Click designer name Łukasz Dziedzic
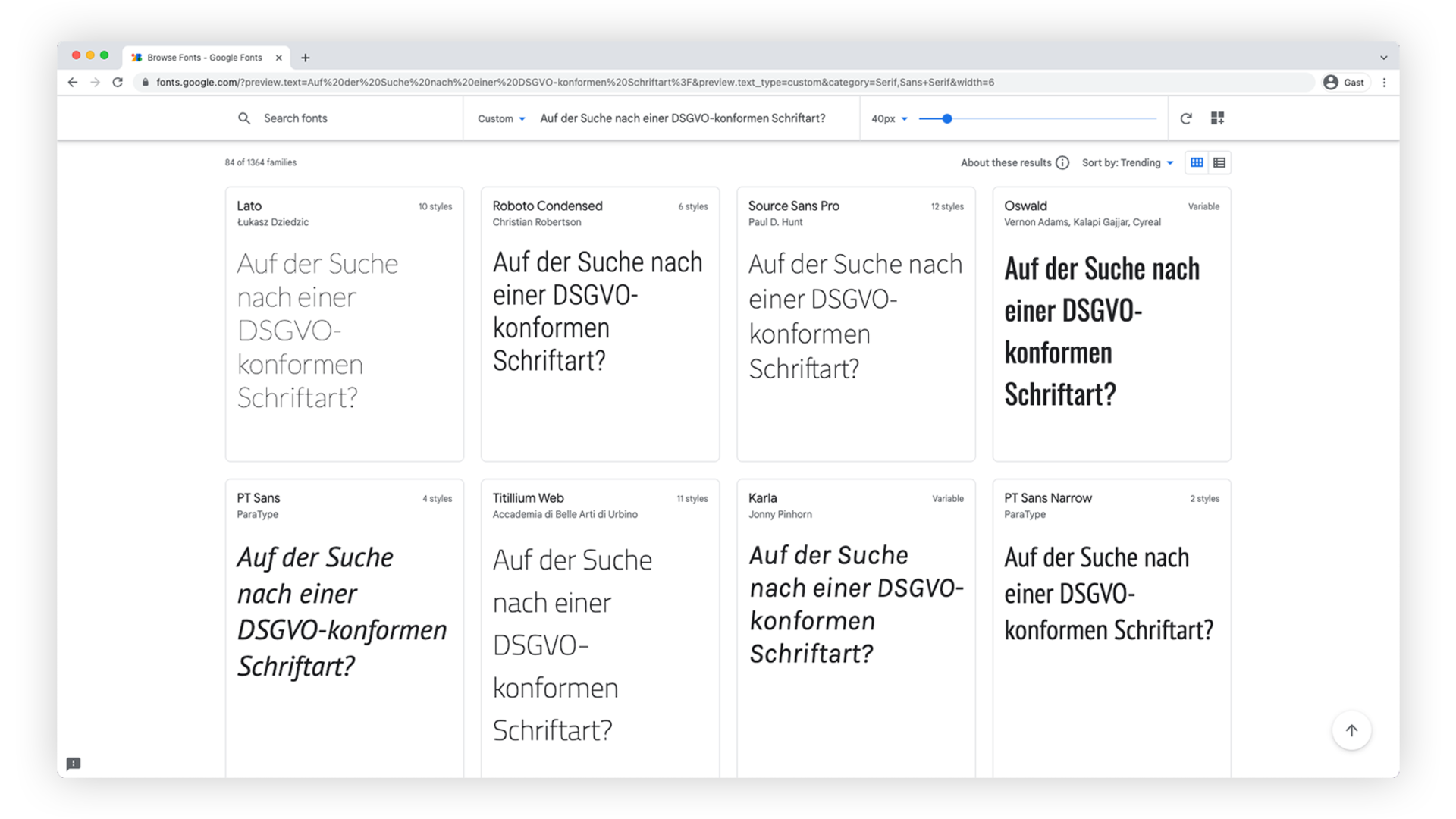The width and height of the screenshot is (1456, 819). coord(273,222)
